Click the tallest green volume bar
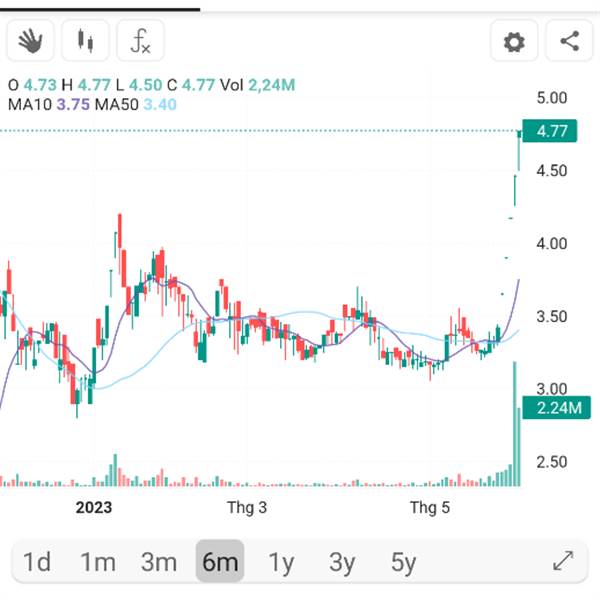The image size is (600, 600). 515,424
